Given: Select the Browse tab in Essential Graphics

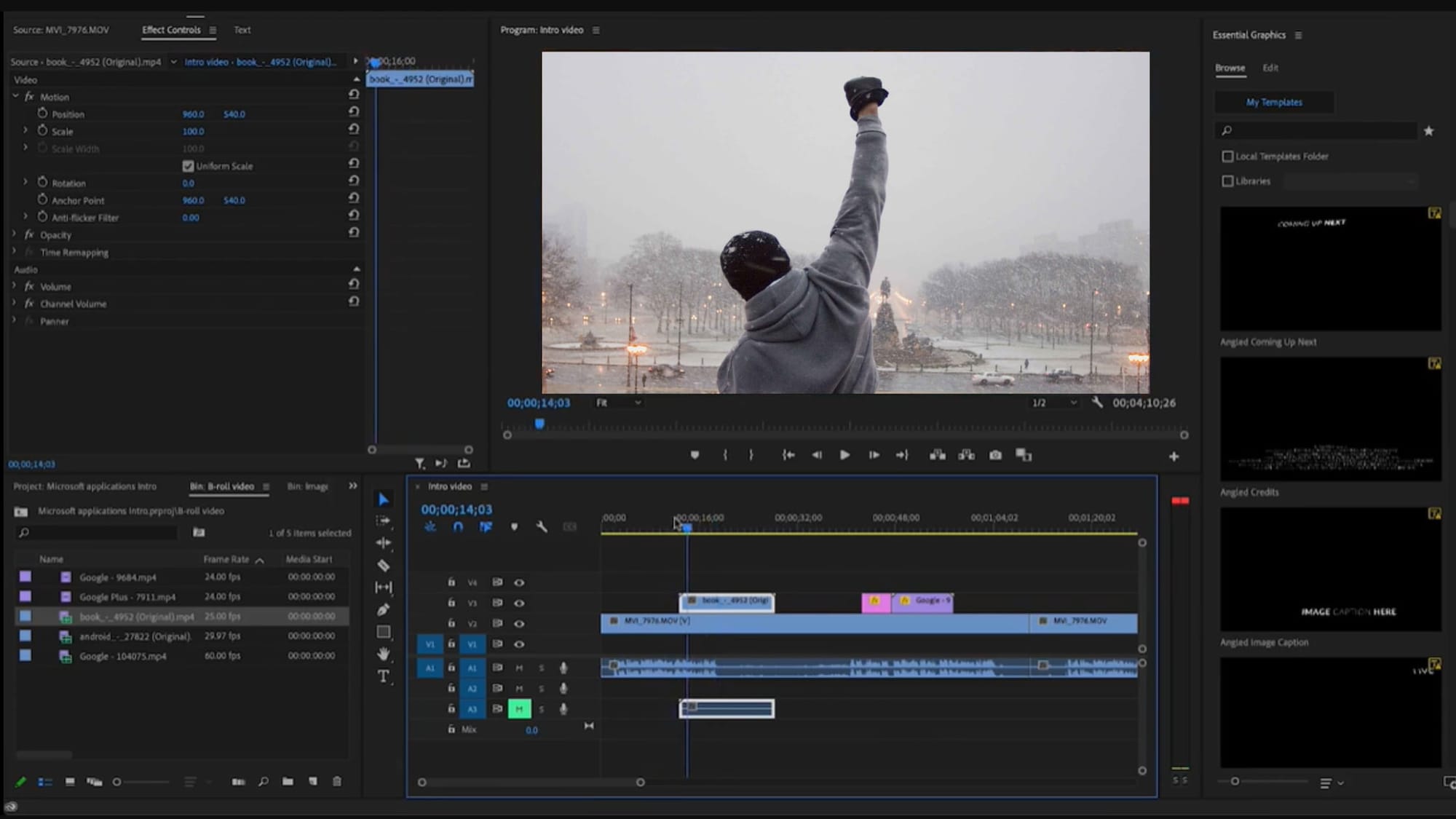Looking at the screenshot, I should (1230, 68).
